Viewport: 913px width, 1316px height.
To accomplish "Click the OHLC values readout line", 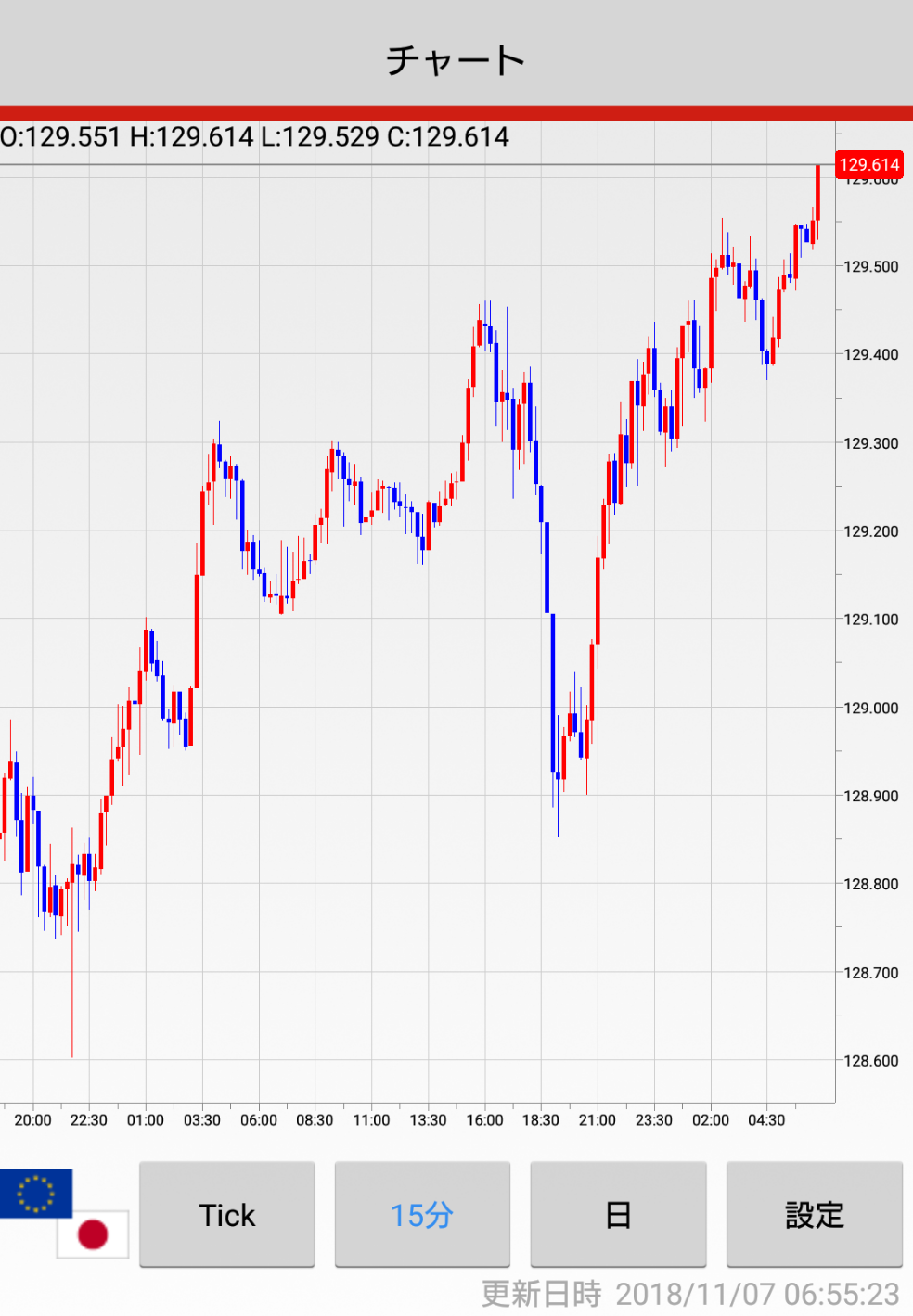I will 255,137.
